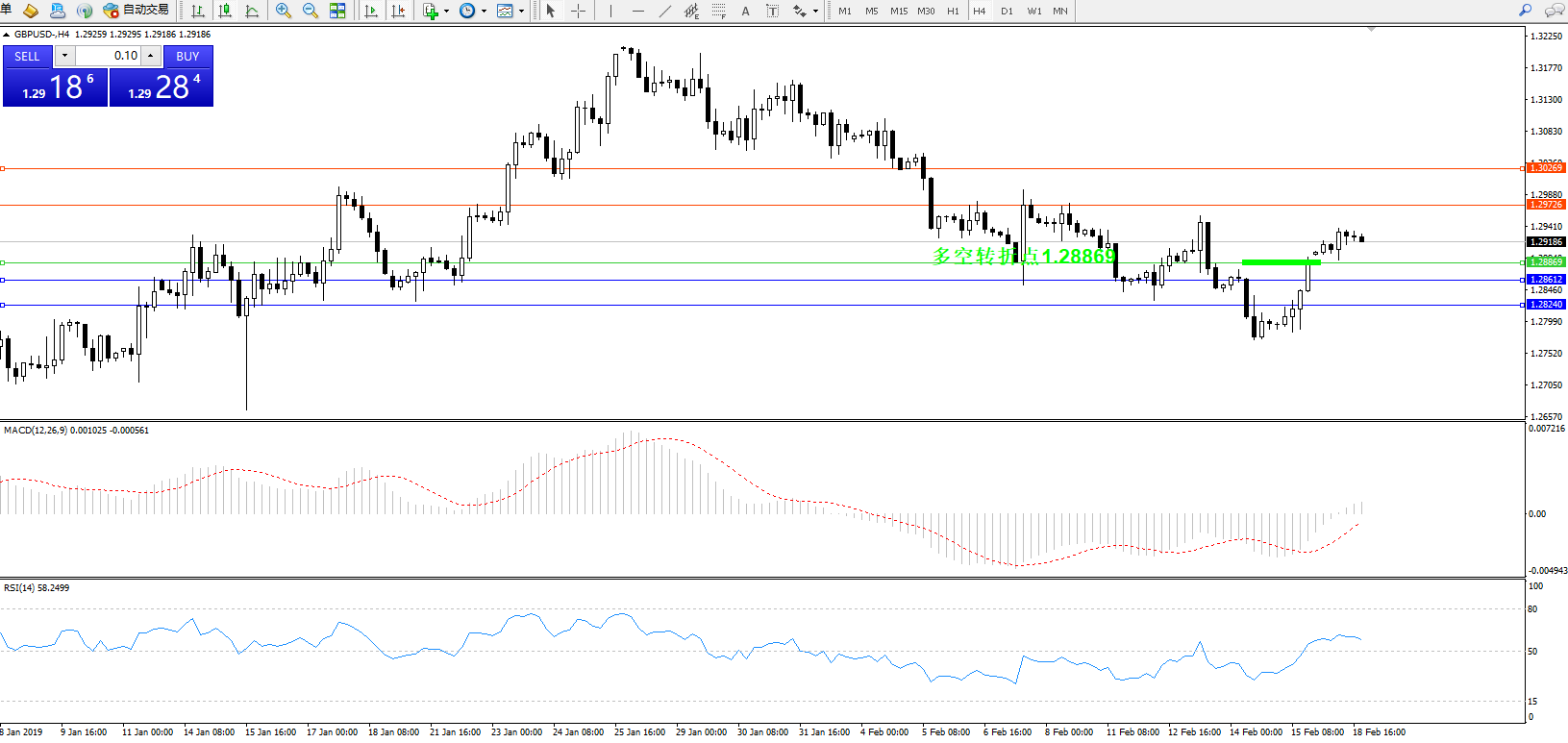Zoom out of the chart

point(310,11)
